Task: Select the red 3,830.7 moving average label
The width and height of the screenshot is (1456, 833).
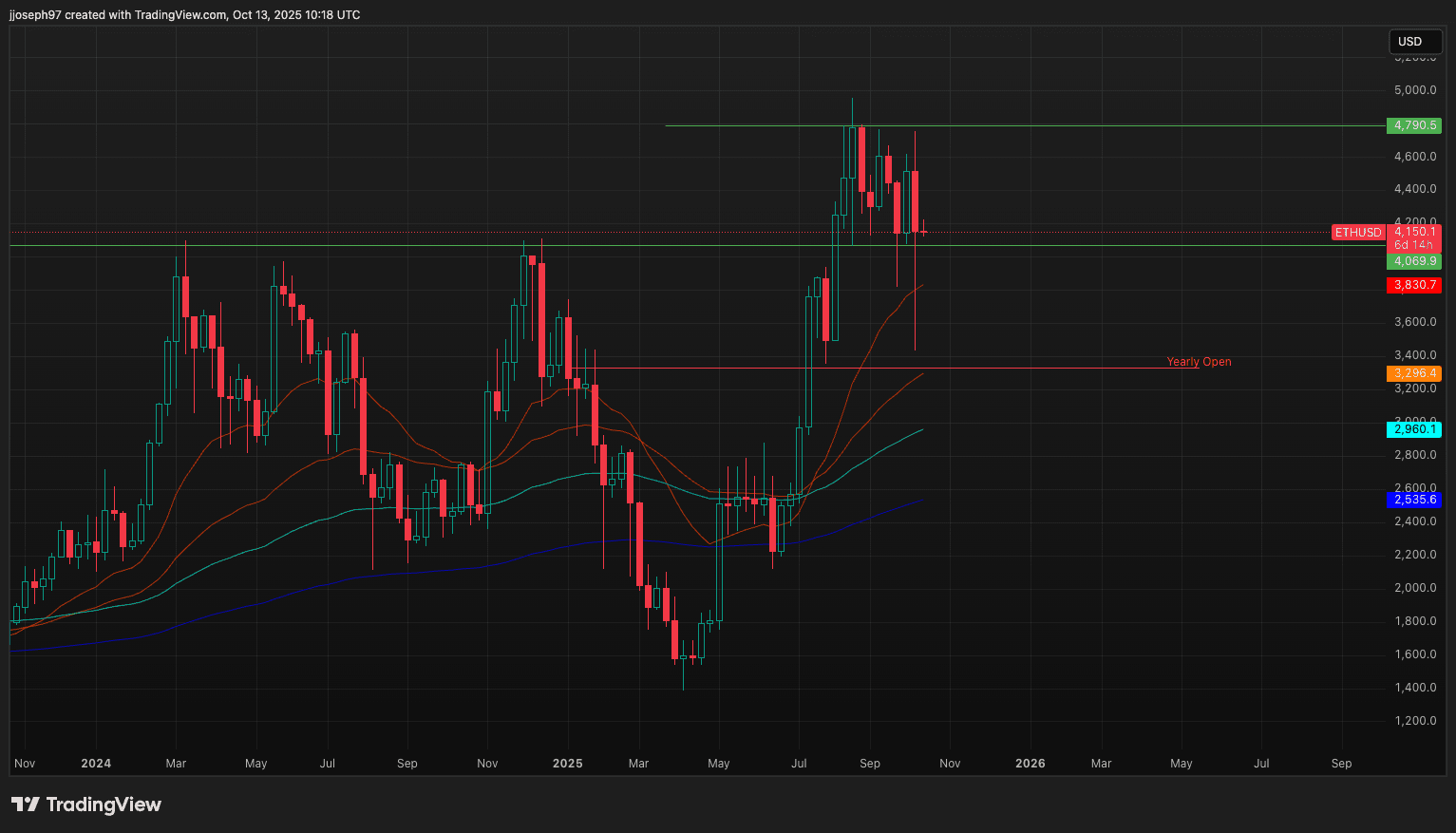Action: [1413, 285]
